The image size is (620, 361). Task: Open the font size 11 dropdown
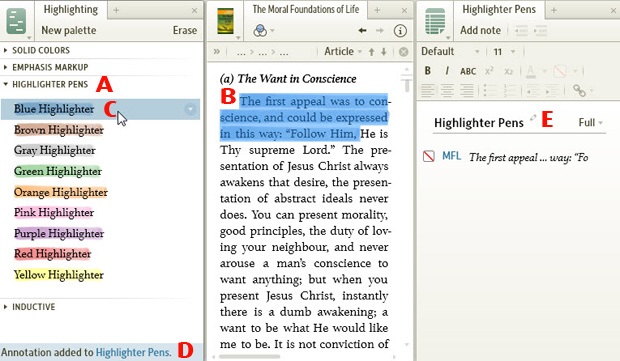point(504,51)
